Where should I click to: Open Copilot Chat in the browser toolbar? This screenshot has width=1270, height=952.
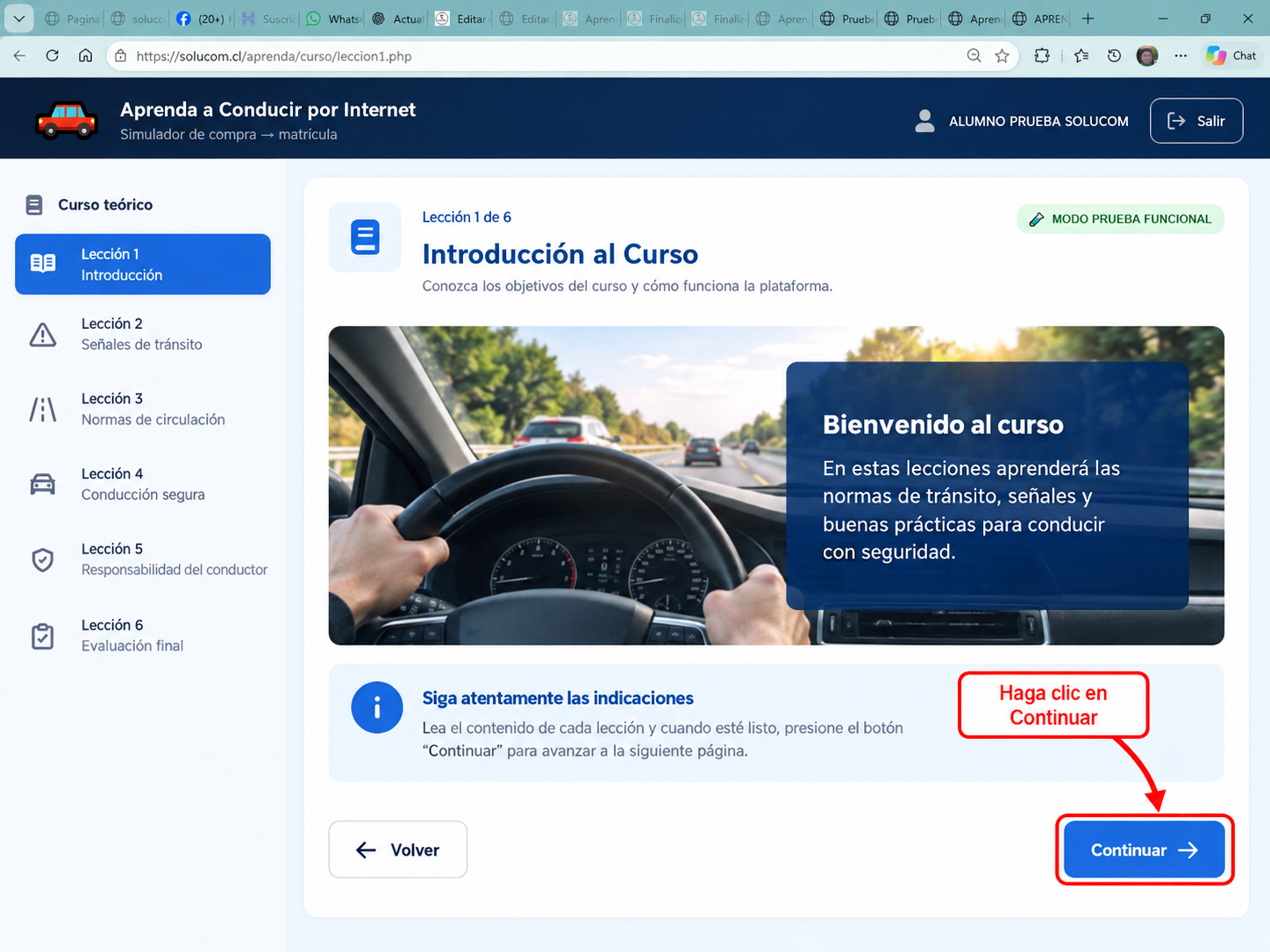pos(1231,55)
